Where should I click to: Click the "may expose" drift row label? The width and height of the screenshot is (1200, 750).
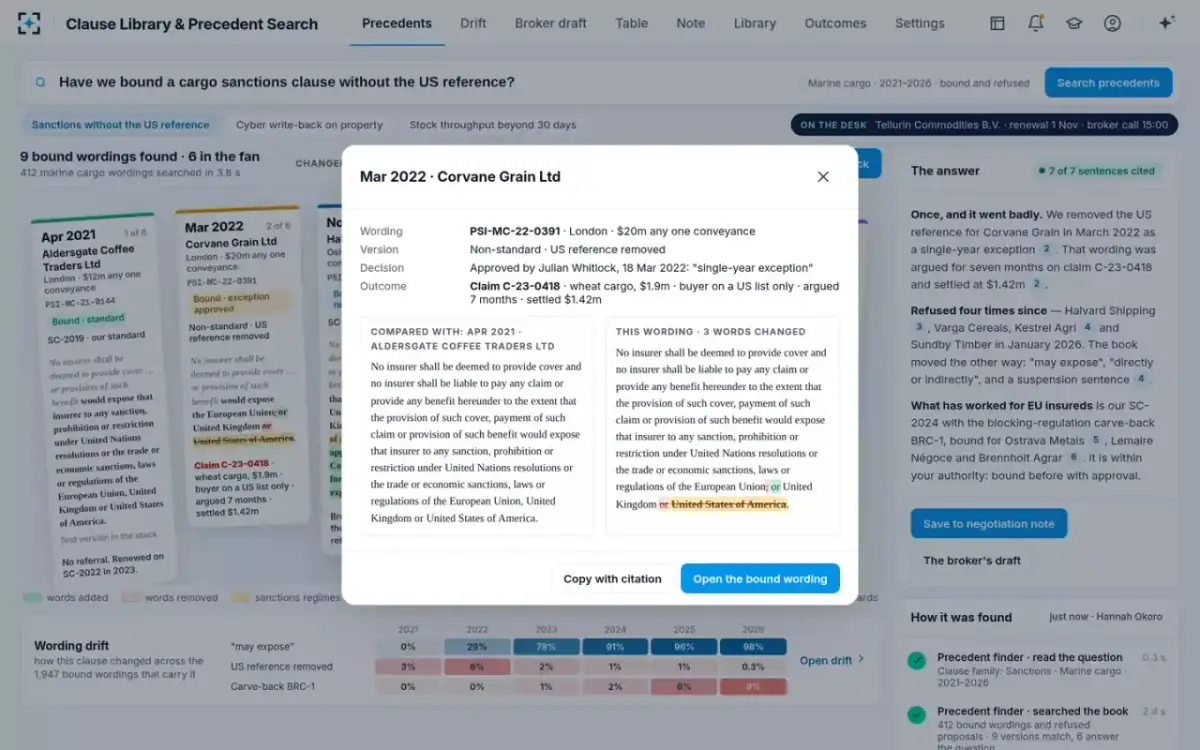262,646
